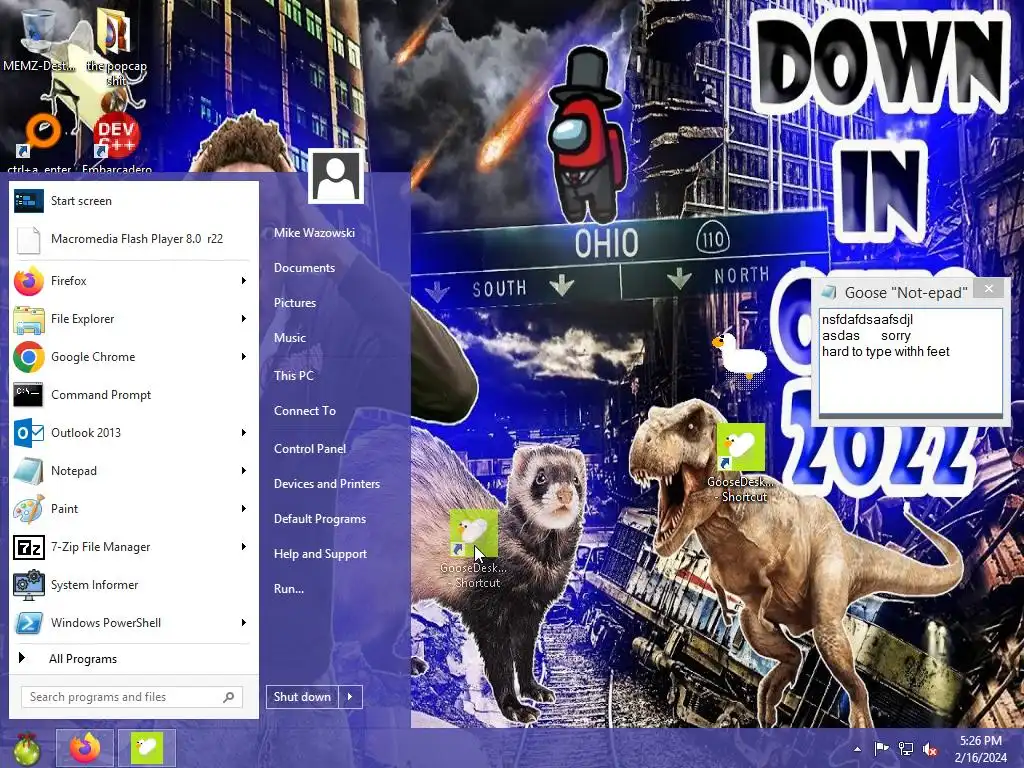The width and height of the screenshot is (1024, 768).
Task: Show hidden tray icons arrow
Action: tap(857, 749)
